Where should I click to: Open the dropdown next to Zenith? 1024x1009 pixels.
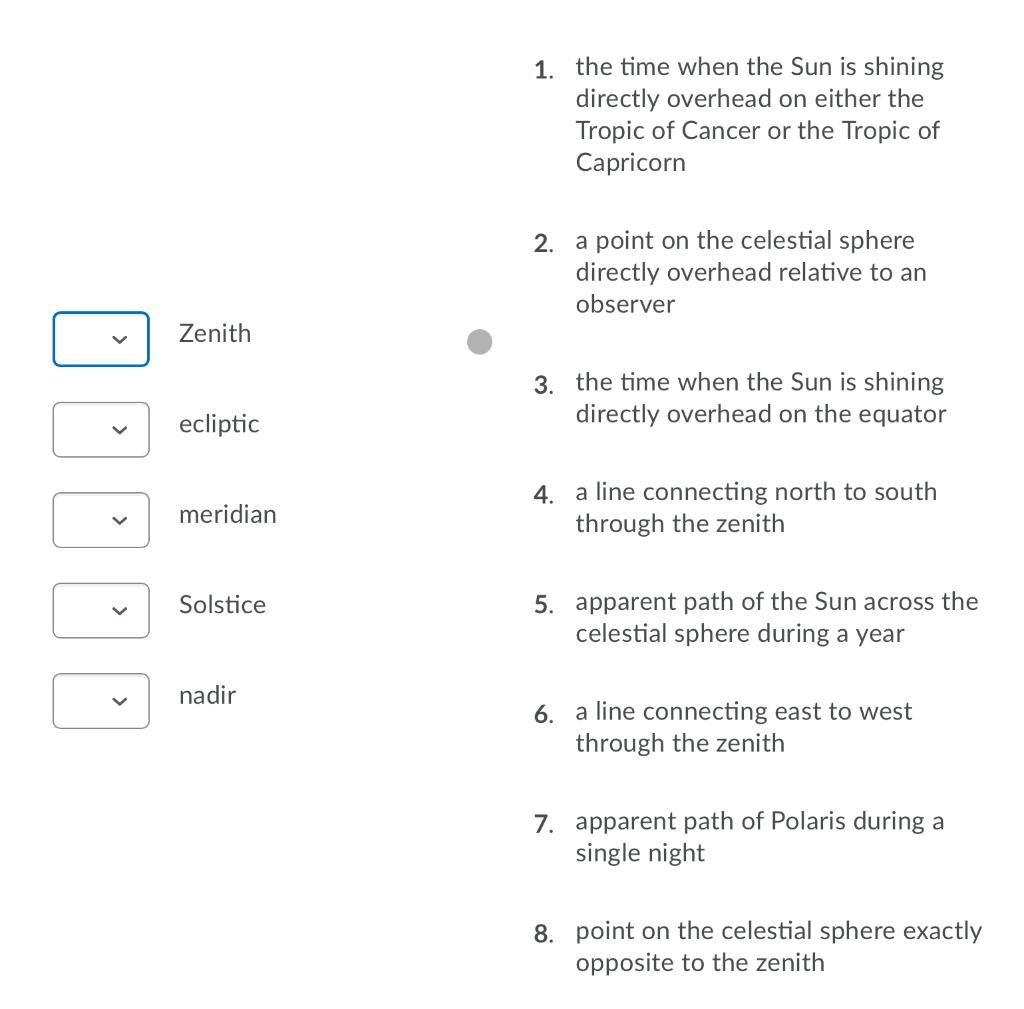tap(100, 339)
